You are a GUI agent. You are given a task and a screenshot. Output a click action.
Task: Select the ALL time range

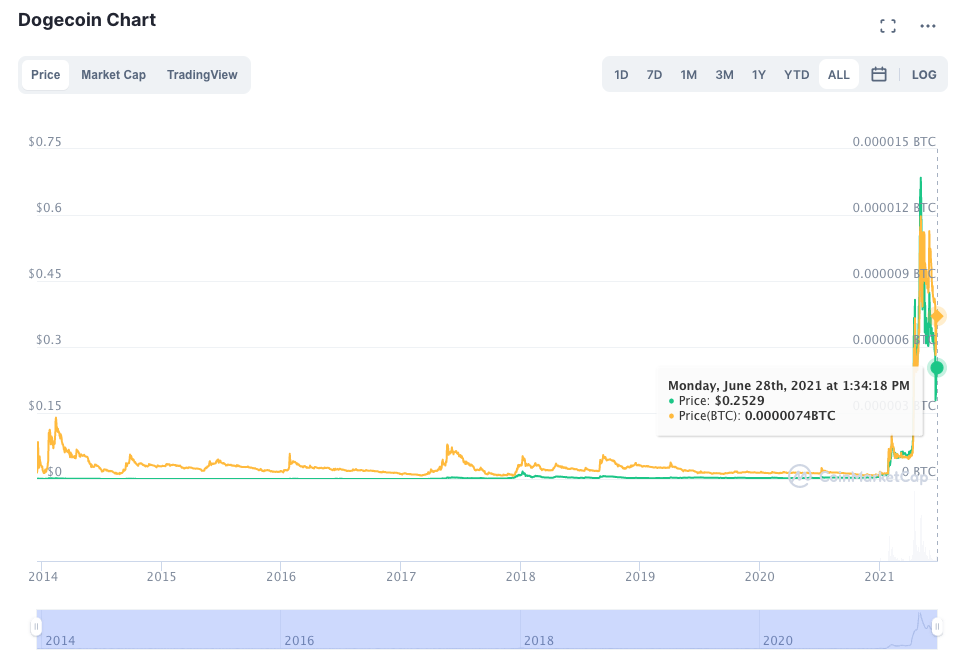tap(838, 74)
